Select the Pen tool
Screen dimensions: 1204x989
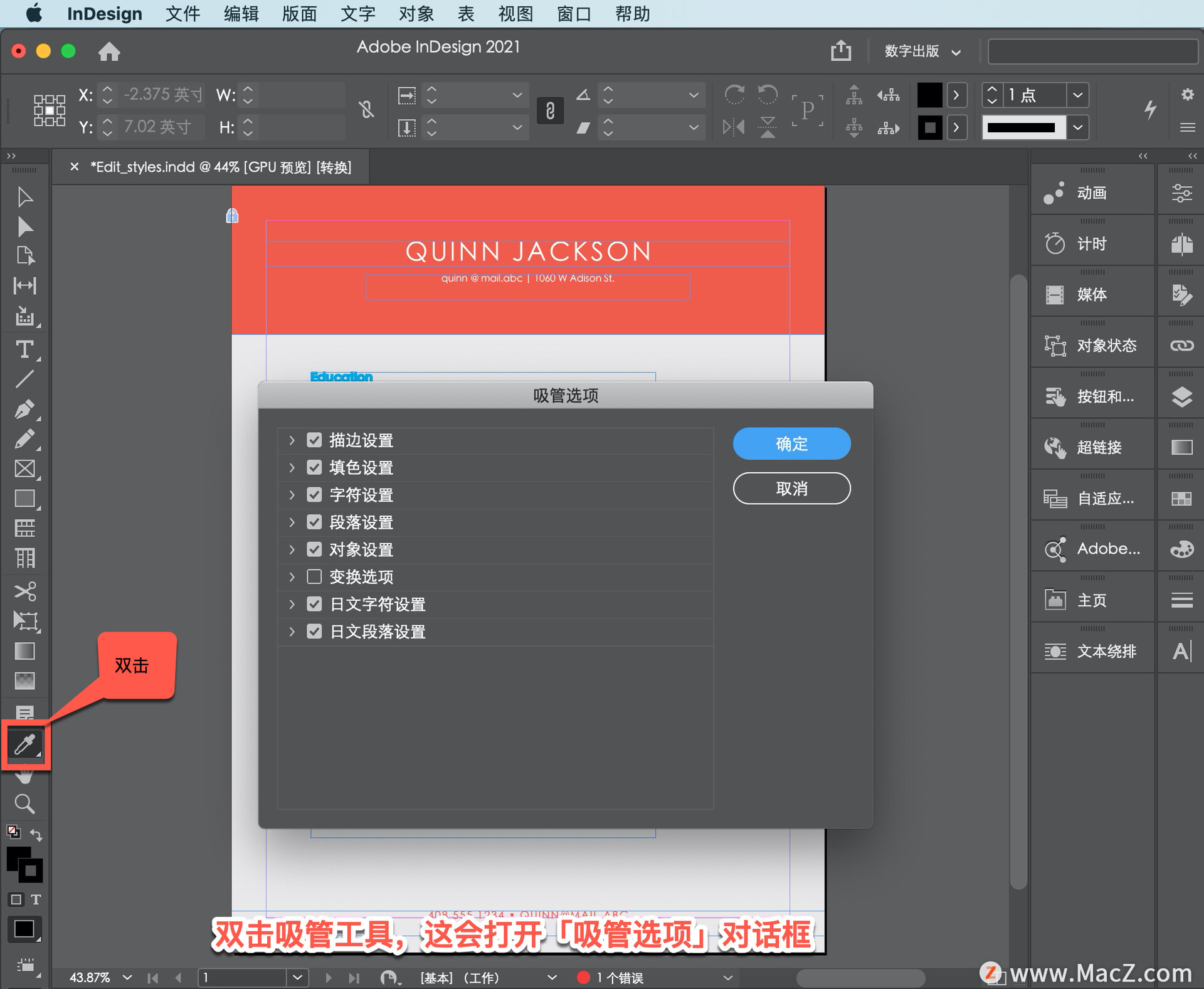(24, 409)
